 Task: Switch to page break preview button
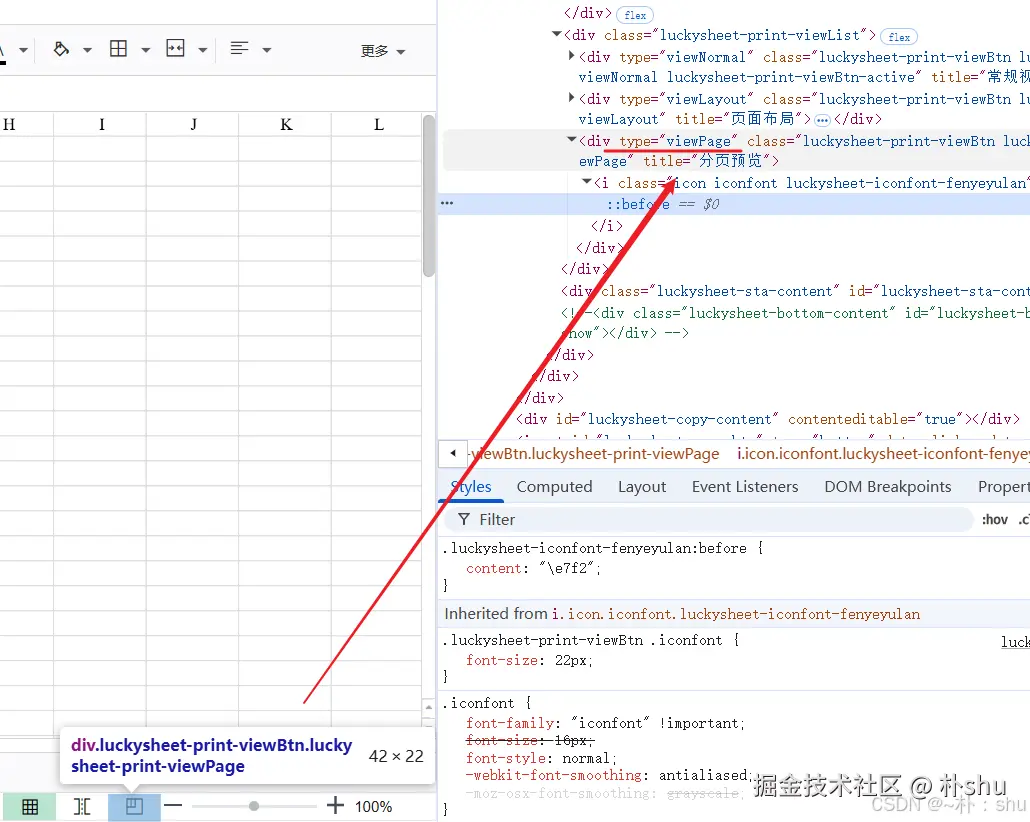coord(134,807)
